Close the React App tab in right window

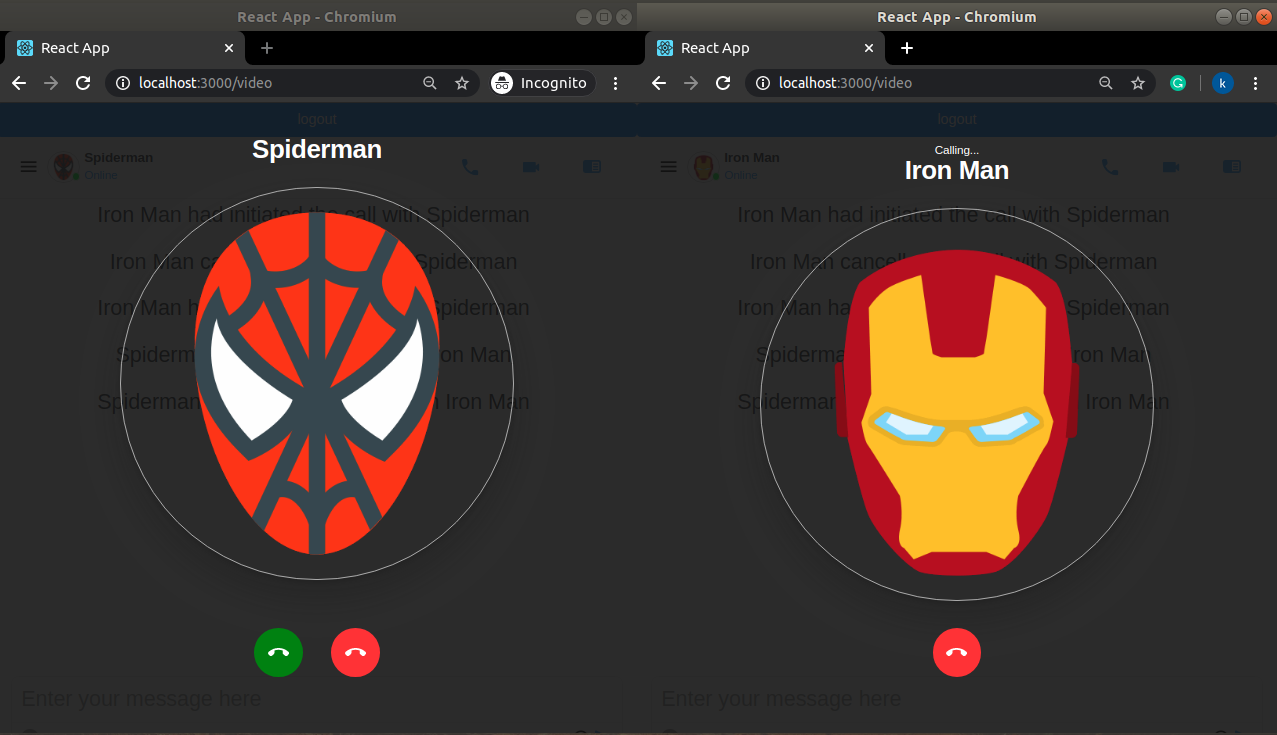coord(869,48)
